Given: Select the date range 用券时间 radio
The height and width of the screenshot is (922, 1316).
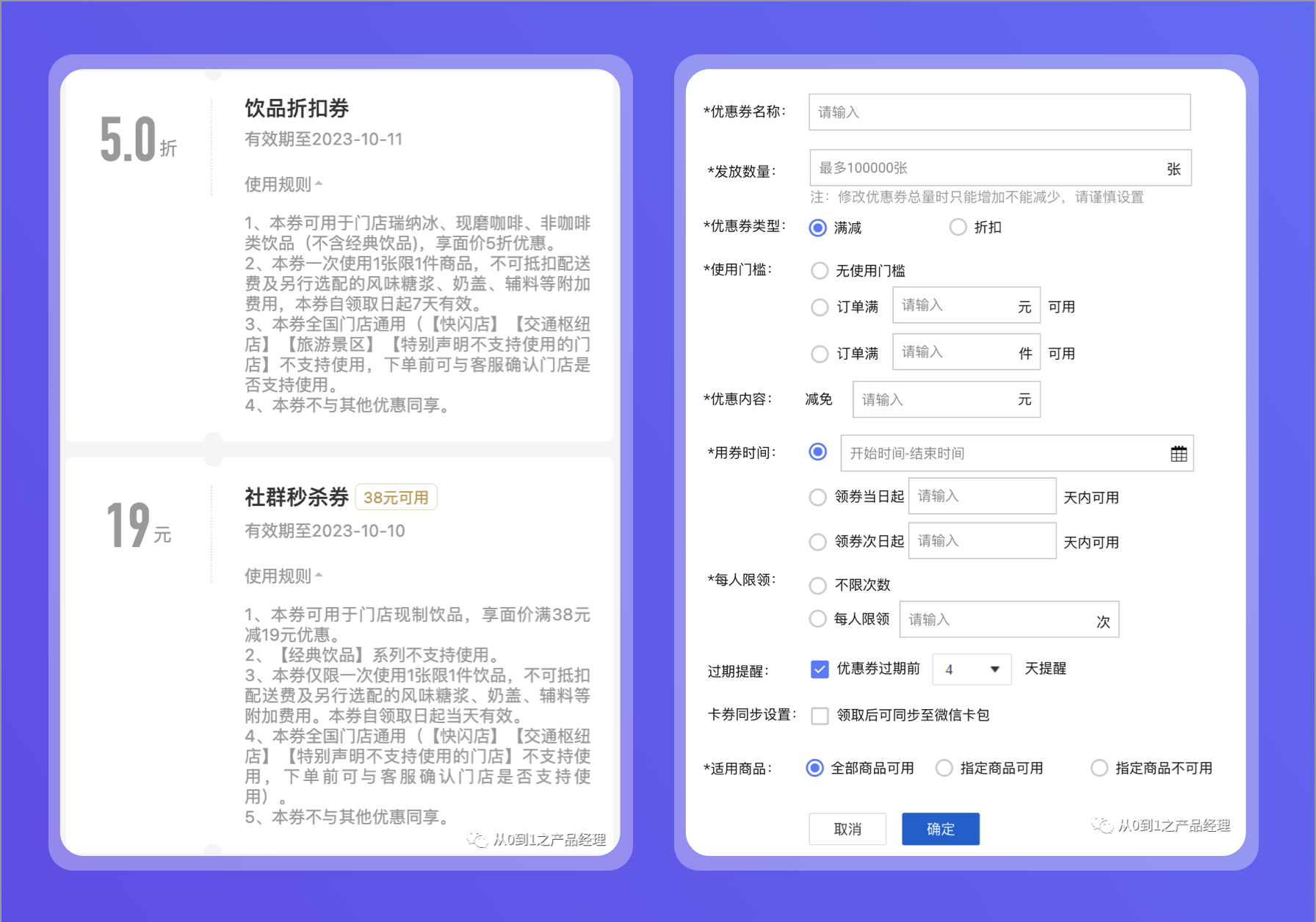Looking at the screenshot, I should (817, 452).
